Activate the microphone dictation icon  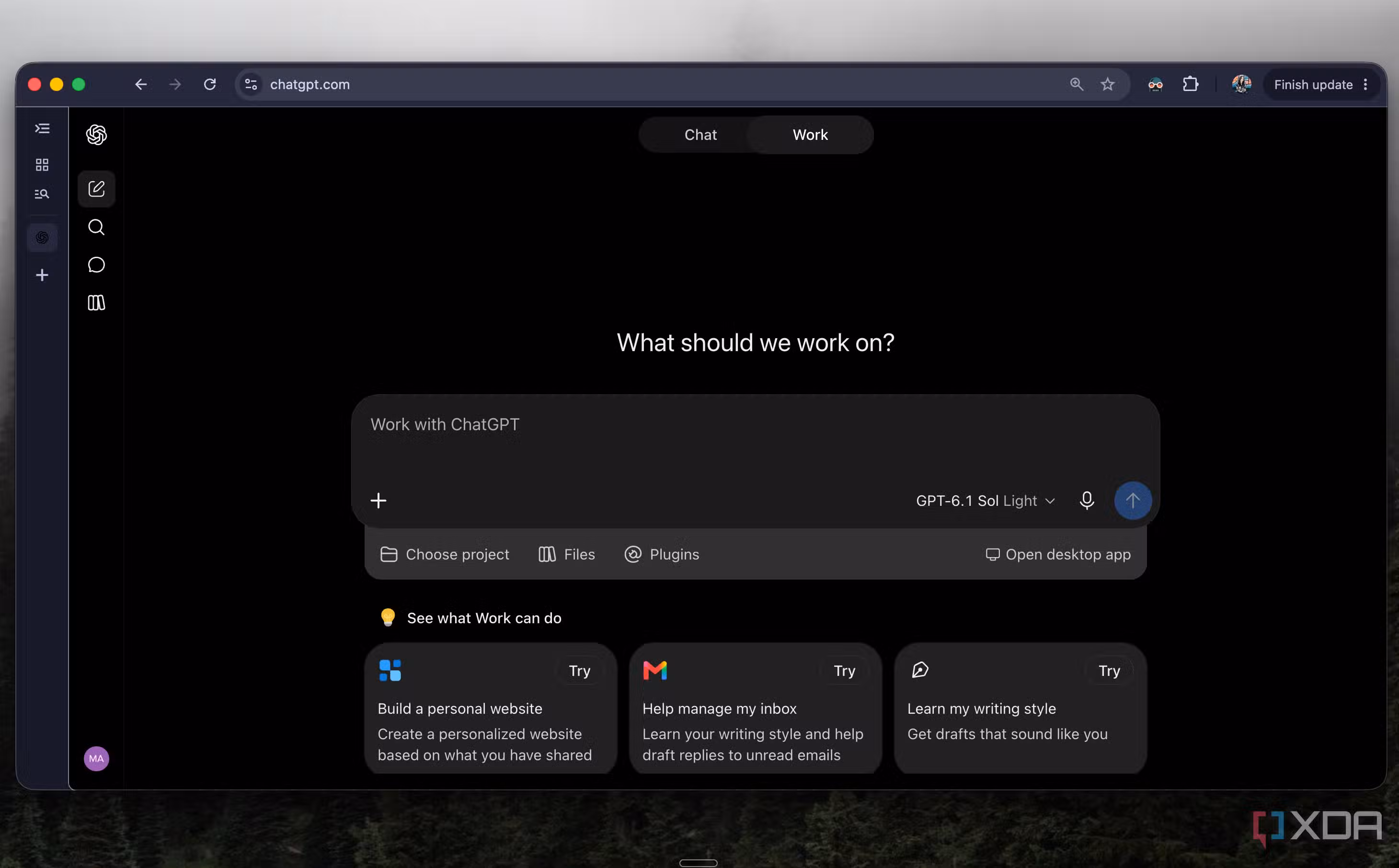tap(1086, 501)
